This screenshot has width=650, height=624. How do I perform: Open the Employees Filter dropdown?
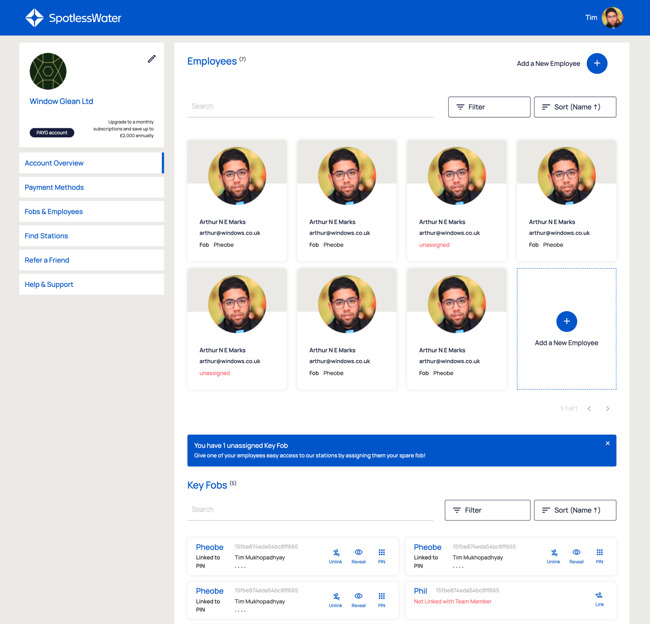489,107
